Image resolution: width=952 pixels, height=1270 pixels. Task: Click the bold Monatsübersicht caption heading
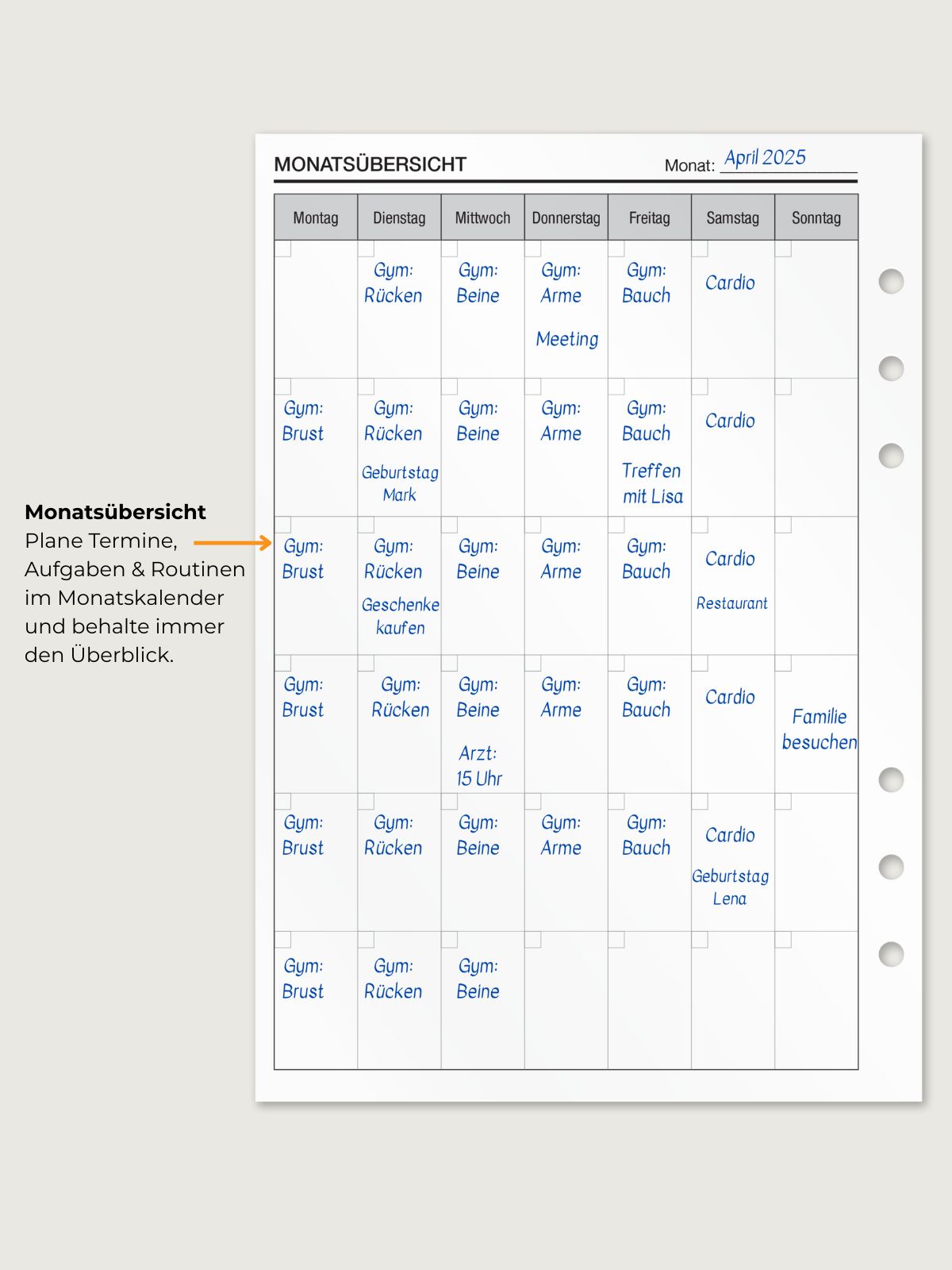tap(115, 512)
